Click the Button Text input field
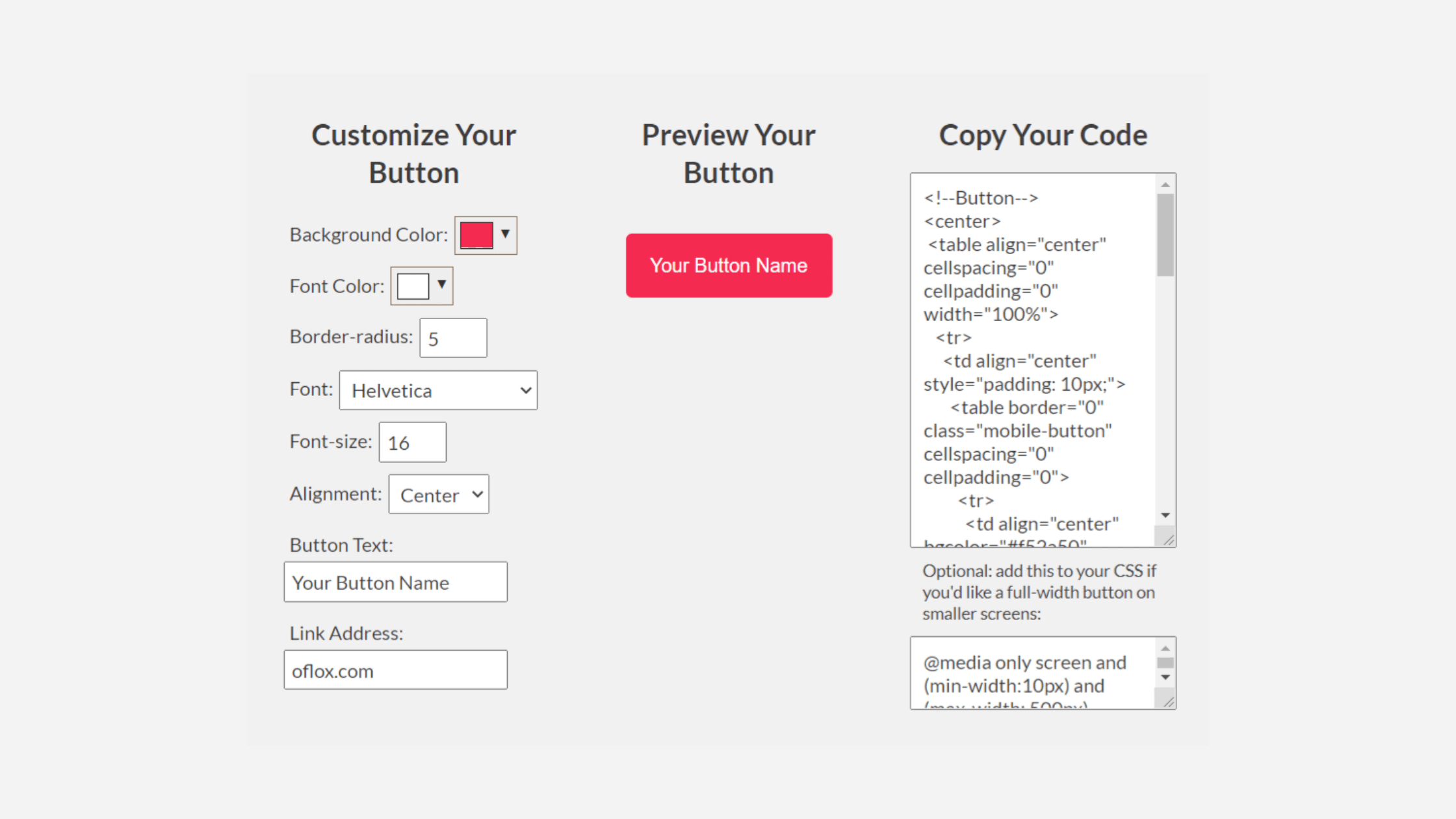This screenshot has width=1456, height=819. coord(395,582)
